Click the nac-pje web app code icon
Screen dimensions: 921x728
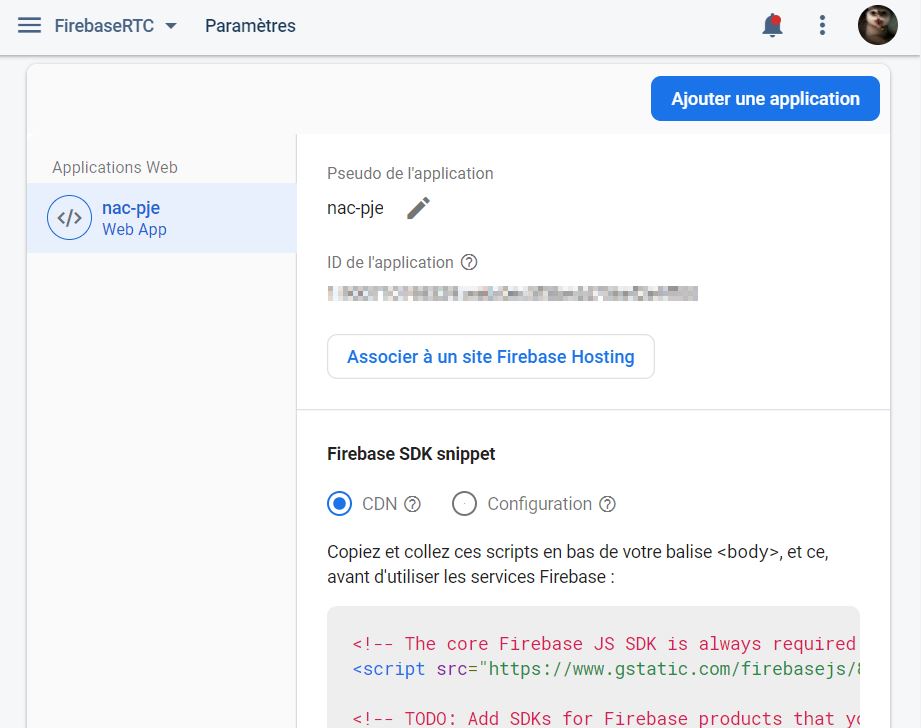click(x=69, y=217)
